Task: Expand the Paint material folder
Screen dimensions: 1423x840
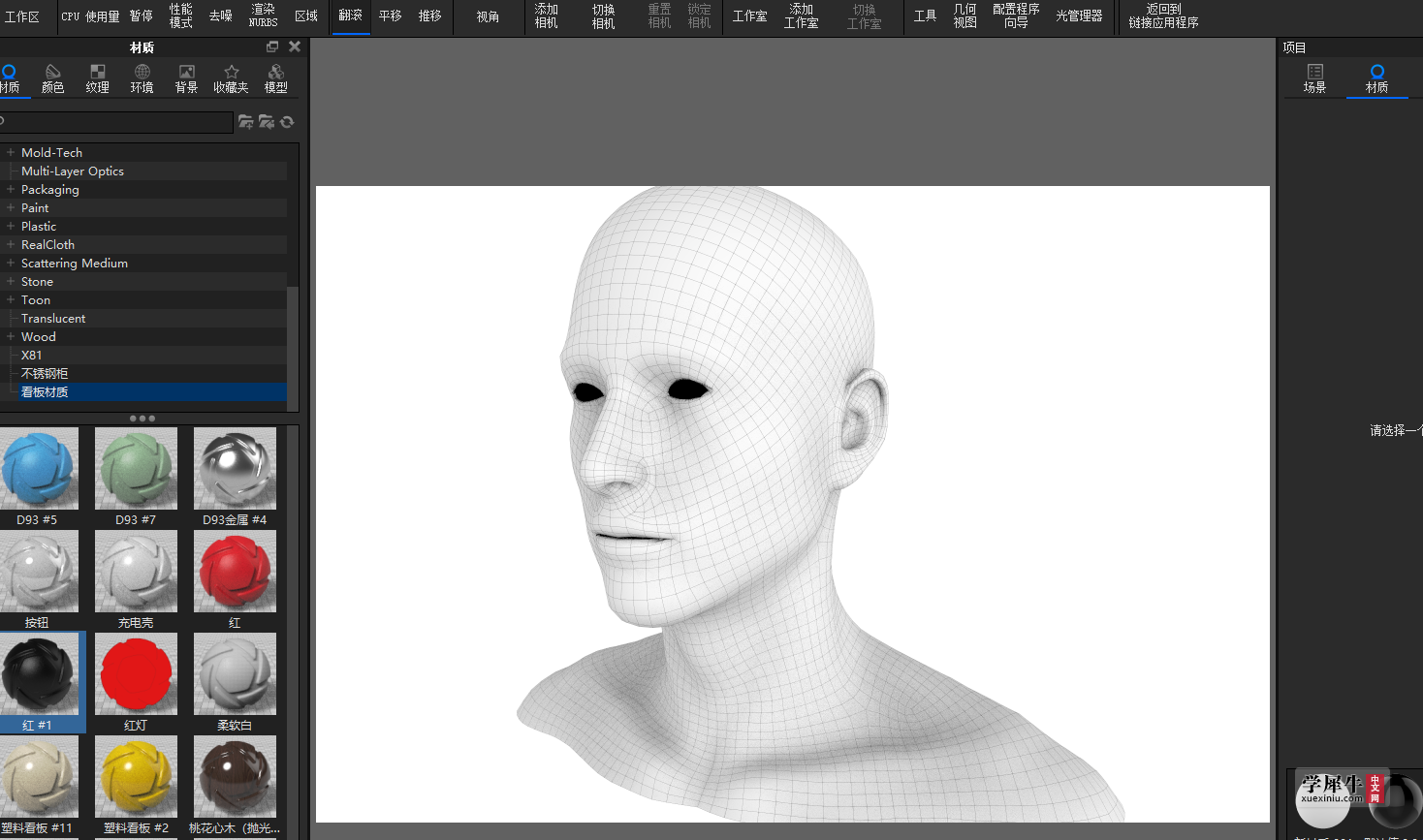Action: click(x=11, y=207)
